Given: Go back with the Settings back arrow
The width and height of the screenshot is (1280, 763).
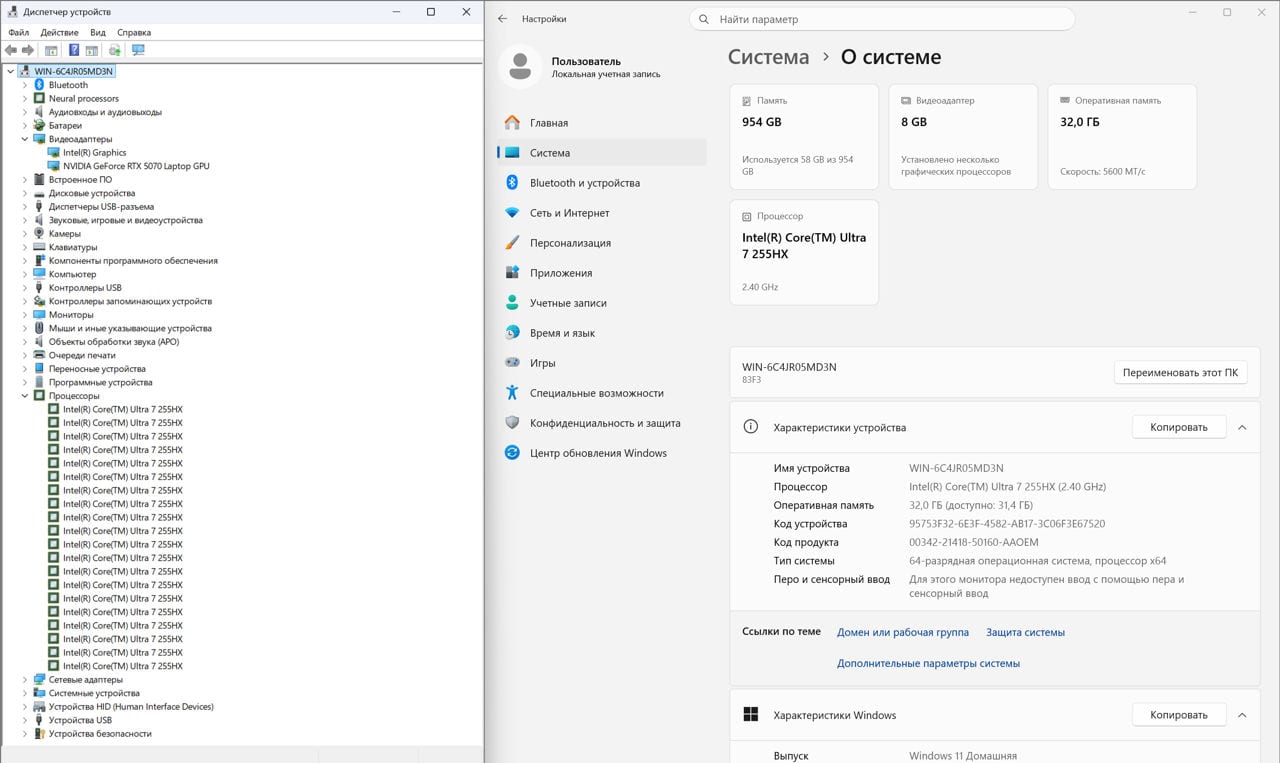Looking at the screenshot, I should 503,19.
